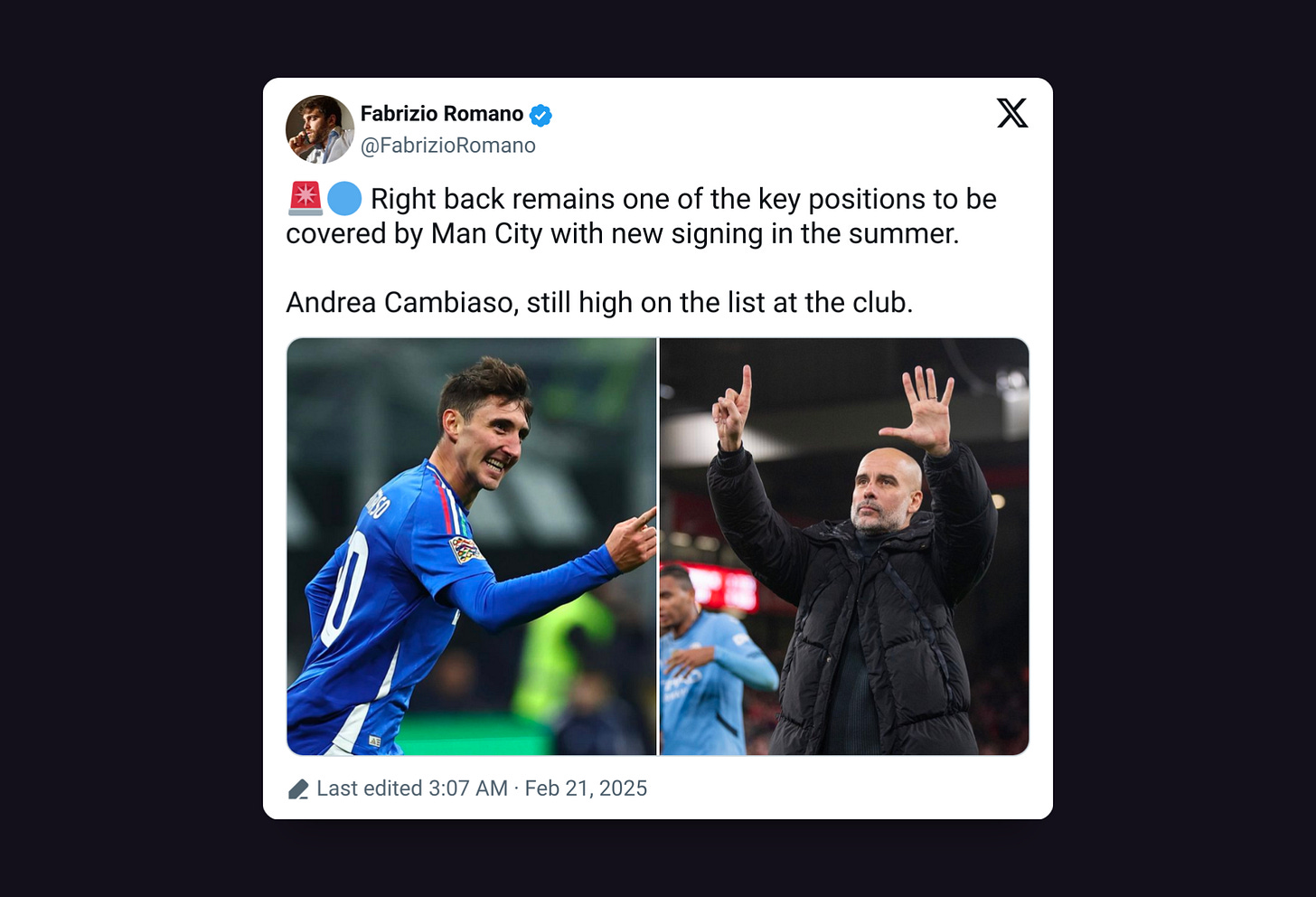This screenshot has height=897, width=1316.
Task: Click the red siren emoji
Action: tap(305, 198)
